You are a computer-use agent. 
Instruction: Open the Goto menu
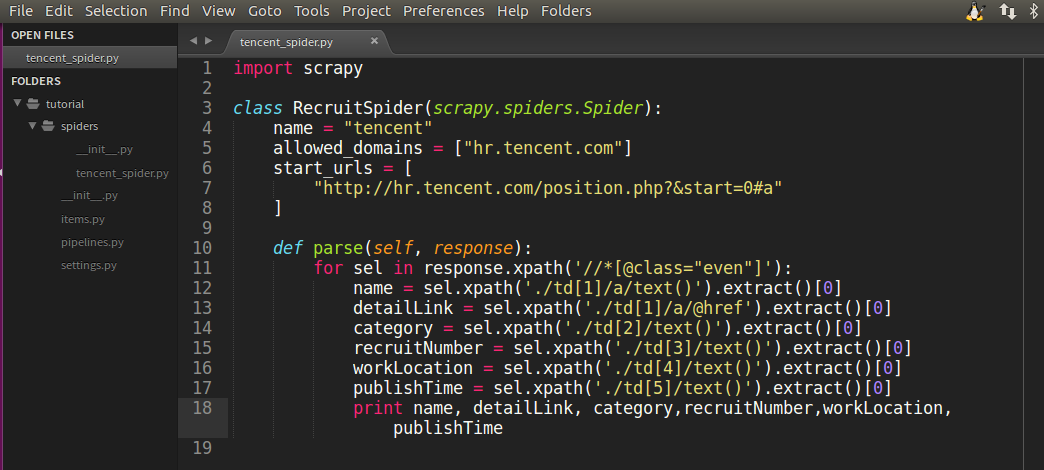click(x=265, y=11)
